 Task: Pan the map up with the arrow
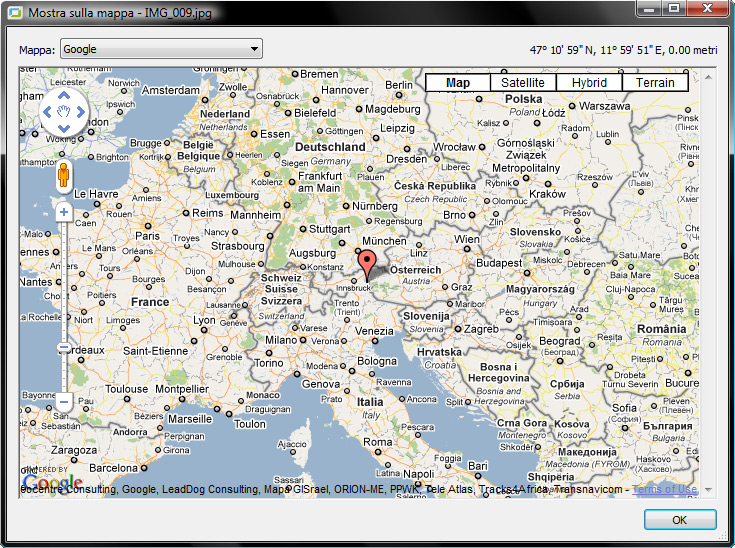(x=64, y=96)
